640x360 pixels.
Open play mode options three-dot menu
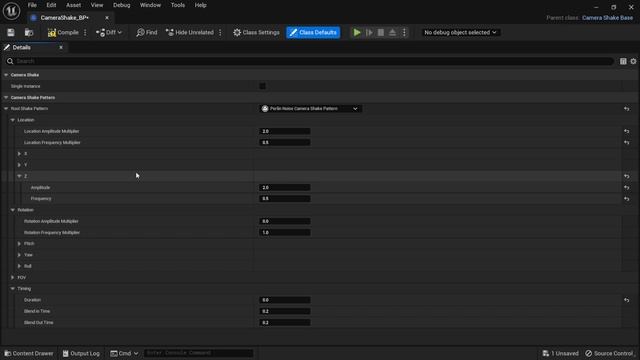[404, 32]
